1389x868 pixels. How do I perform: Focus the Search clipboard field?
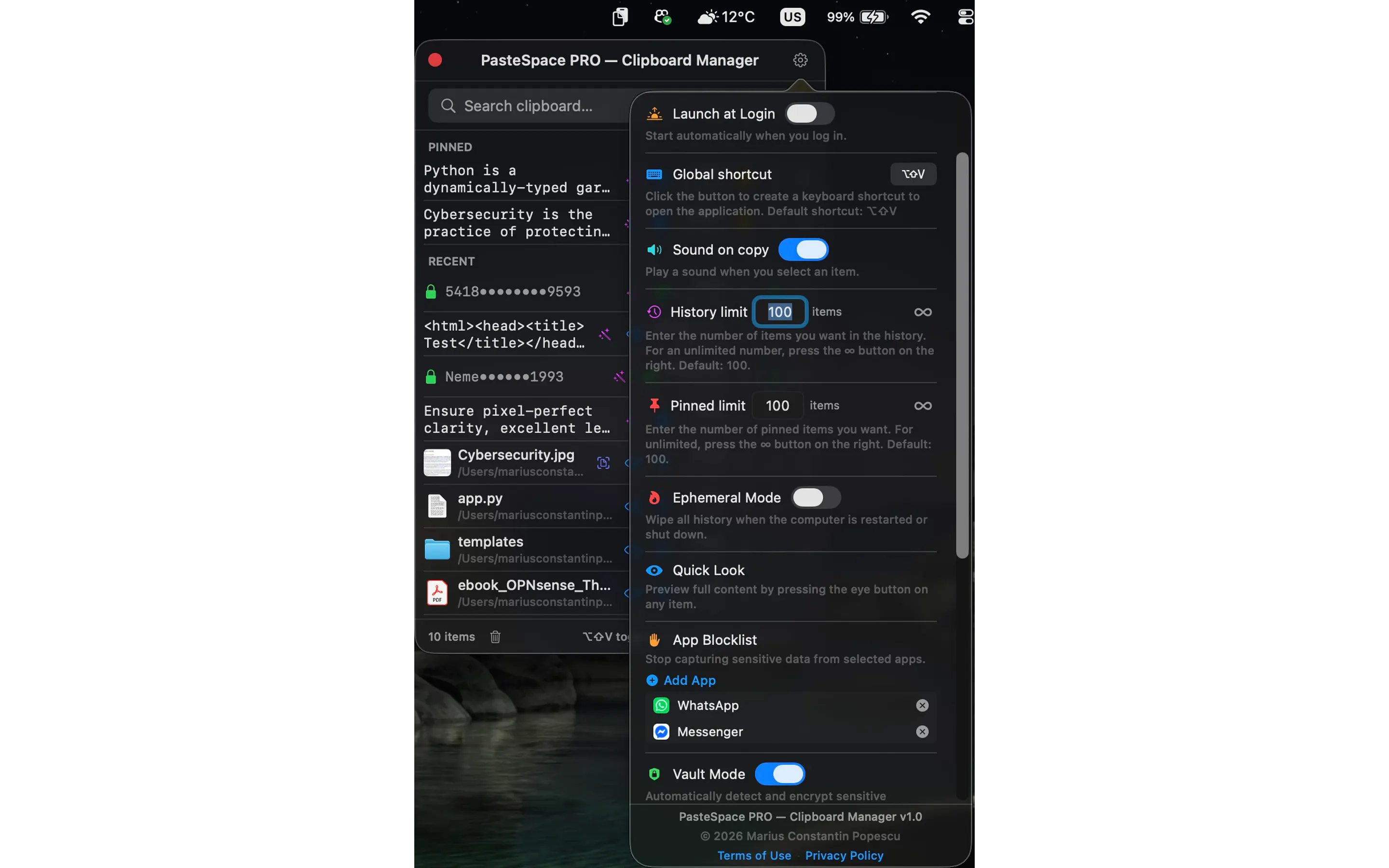click(x=529, y=106)
